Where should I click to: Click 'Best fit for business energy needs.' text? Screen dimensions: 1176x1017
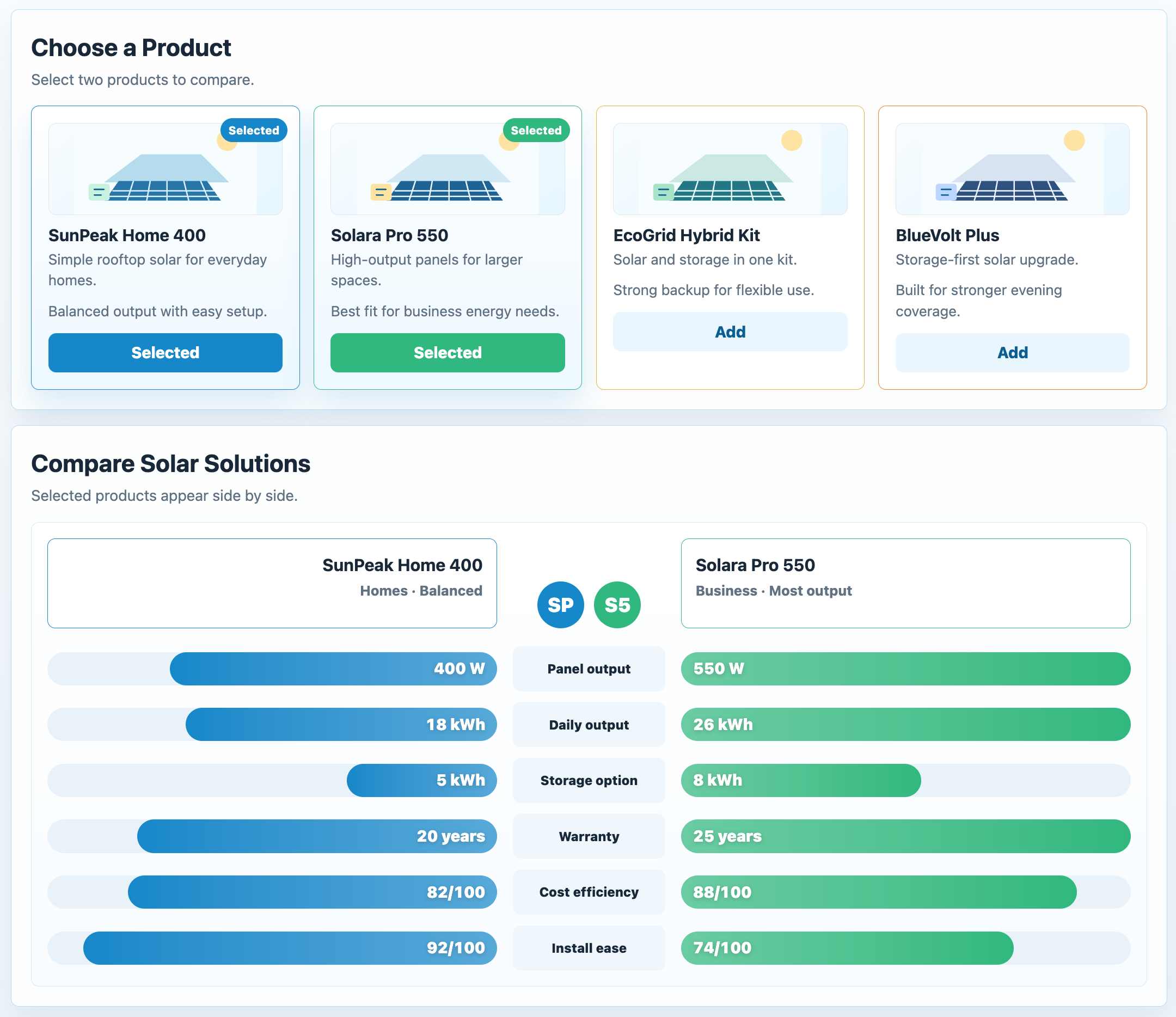pos(445,311)
